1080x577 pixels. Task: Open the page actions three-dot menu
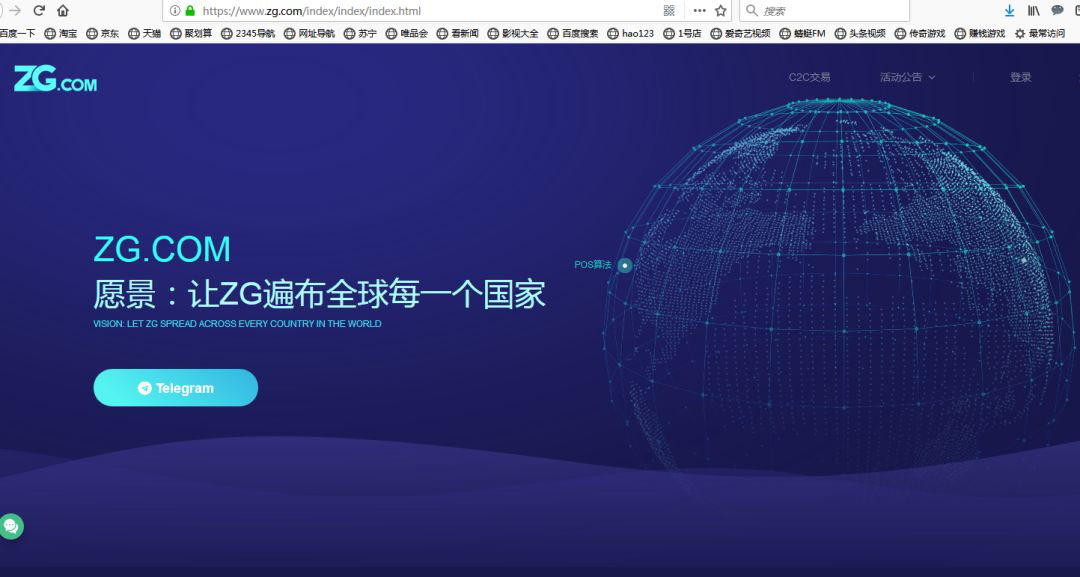point(699,11)
